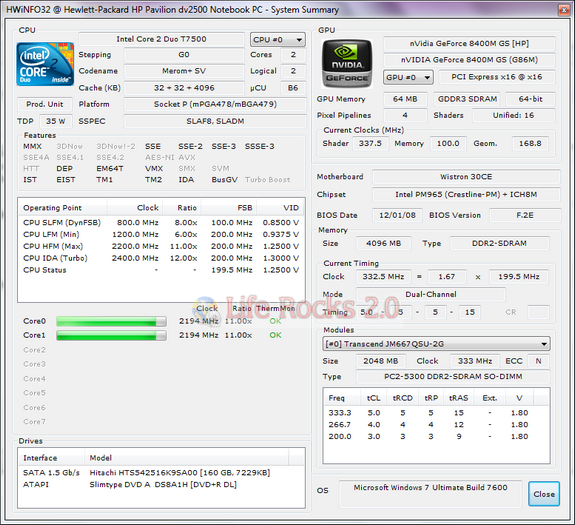Click the Intel Core 2 Duo logo
Viewport: 575px width, 525px height.
pos(45,64)
